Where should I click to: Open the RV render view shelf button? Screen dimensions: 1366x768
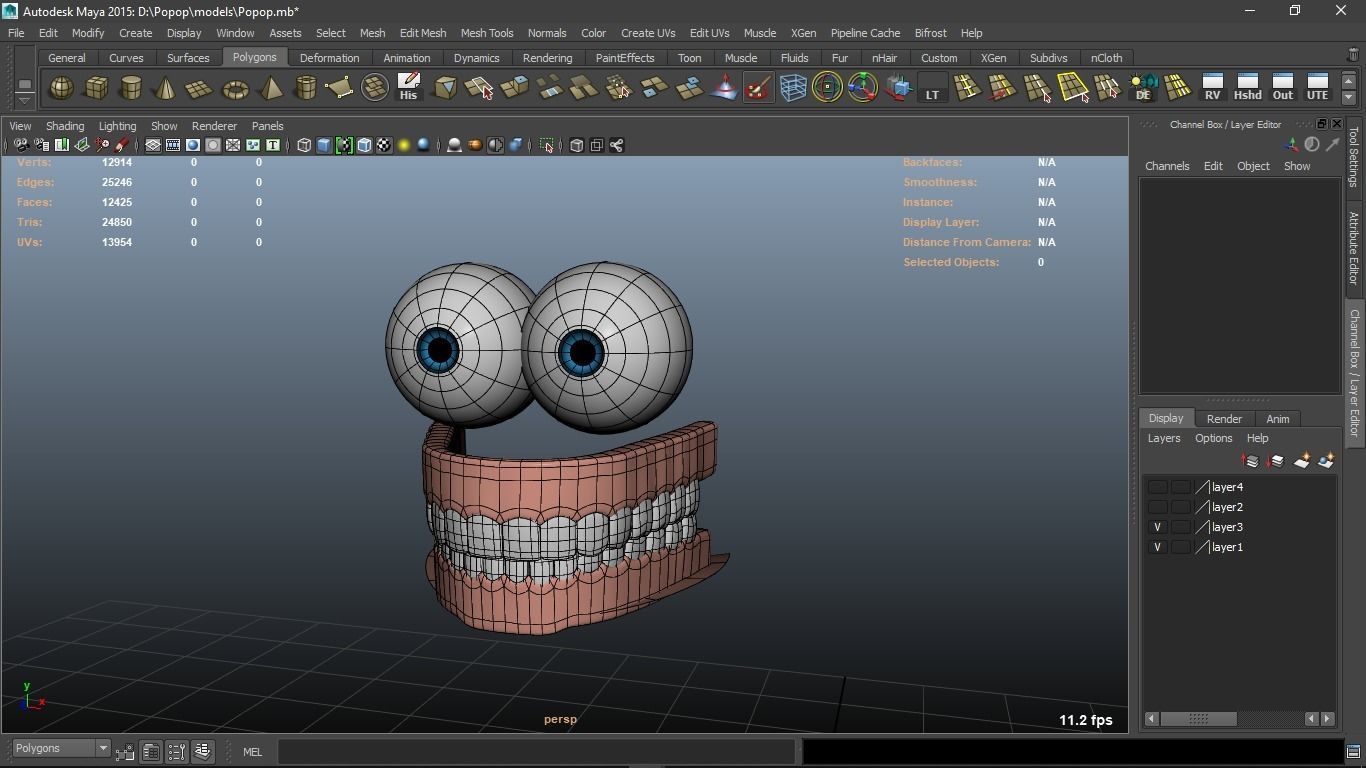point(1212,88)
